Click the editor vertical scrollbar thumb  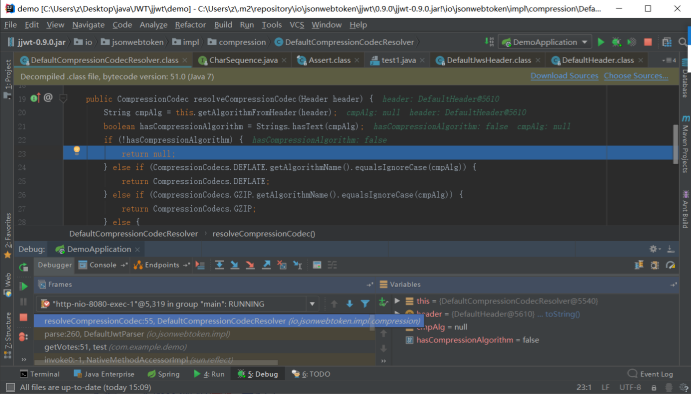point(675,144)
